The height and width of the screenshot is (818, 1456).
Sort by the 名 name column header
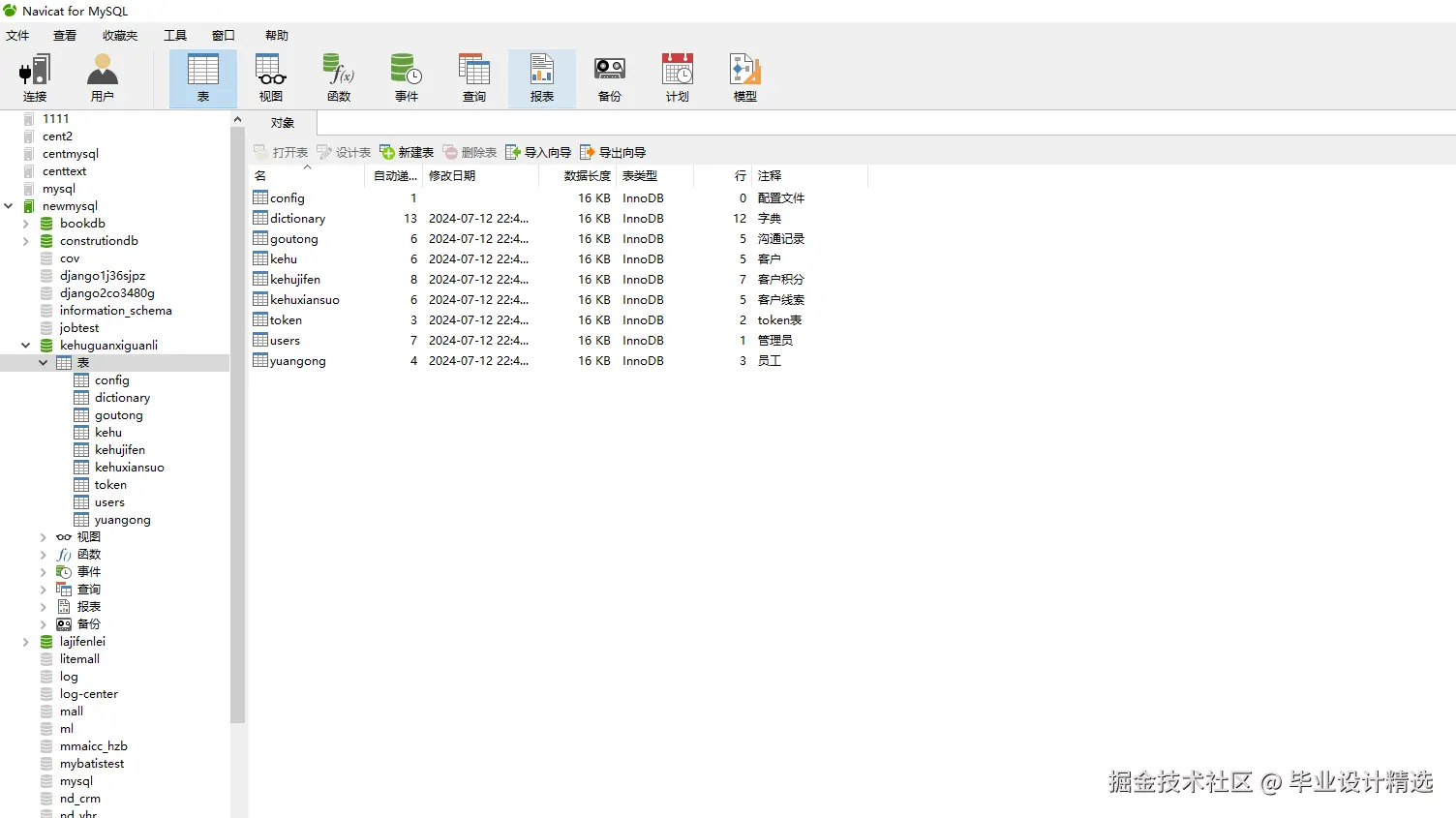[307, 175]
